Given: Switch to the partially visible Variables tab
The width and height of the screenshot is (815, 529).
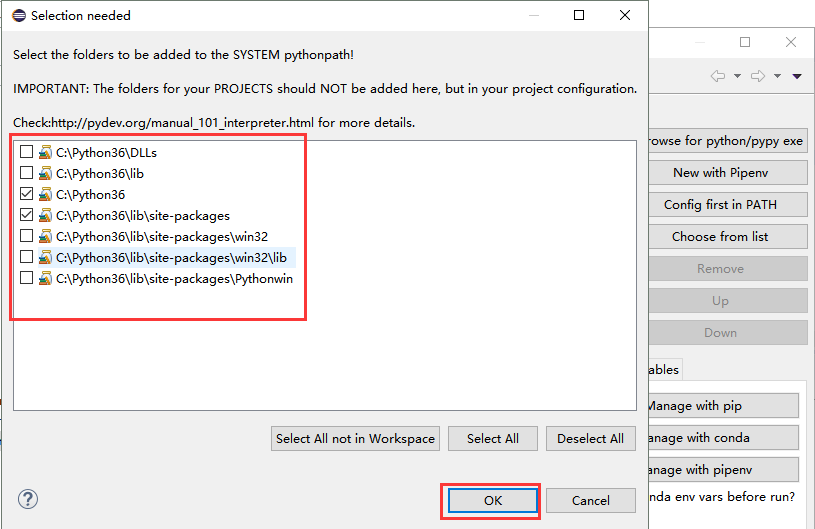Looking at the screenshot, I should click(665, 369).
